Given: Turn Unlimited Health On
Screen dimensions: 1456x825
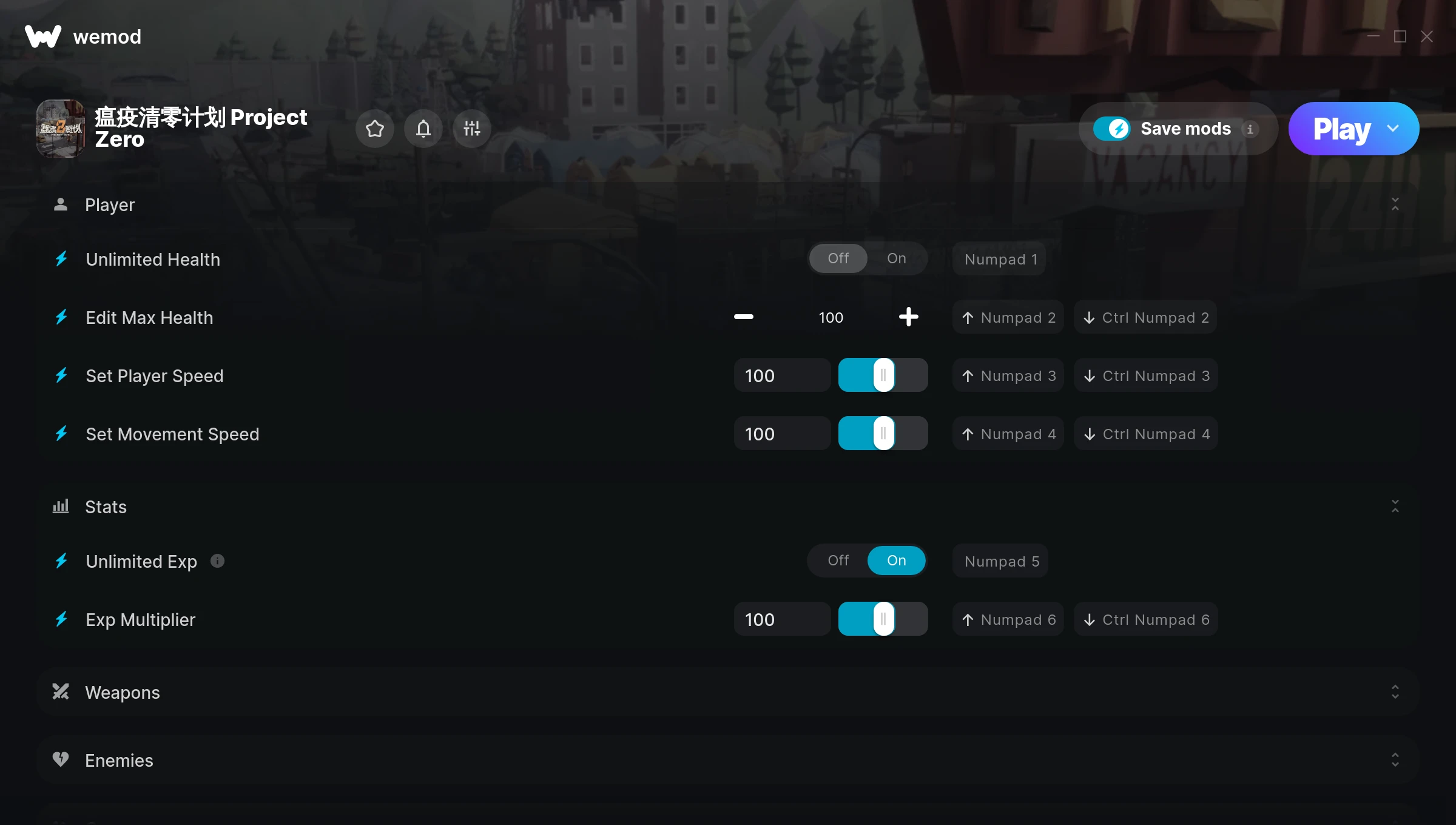Looking at the screenshot, I should (x=897, y=258).
